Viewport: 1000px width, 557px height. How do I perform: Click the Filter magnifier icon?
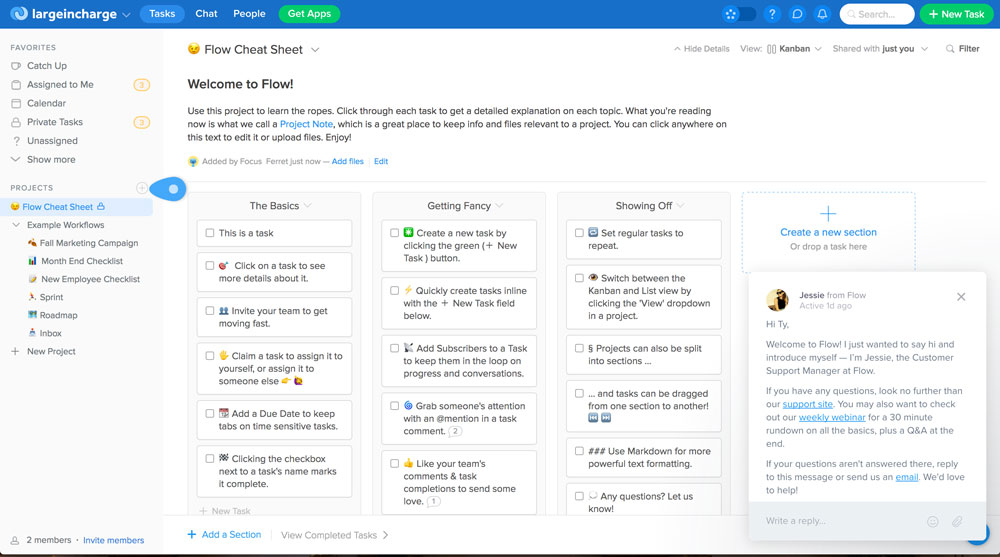(x=950, y=48)
